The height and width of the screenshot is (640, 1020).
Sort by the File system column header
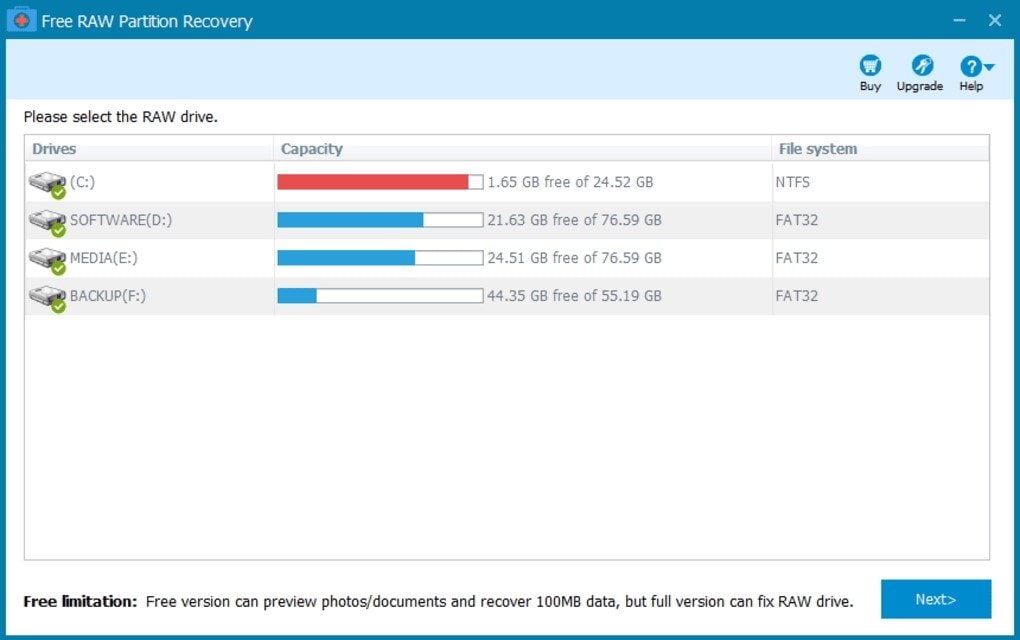pos(880,148)
